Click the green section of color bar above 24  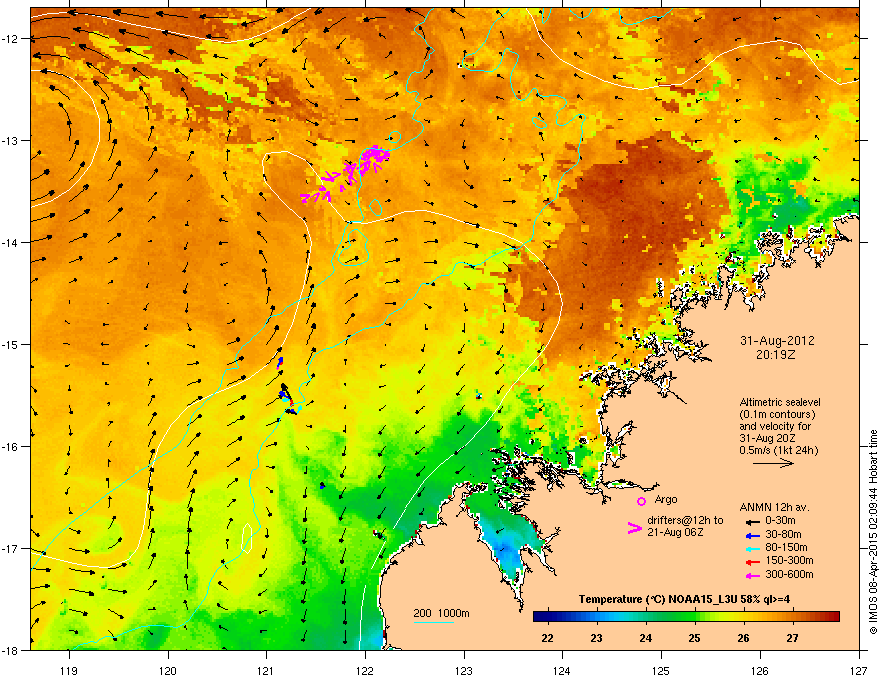point(645,616)
